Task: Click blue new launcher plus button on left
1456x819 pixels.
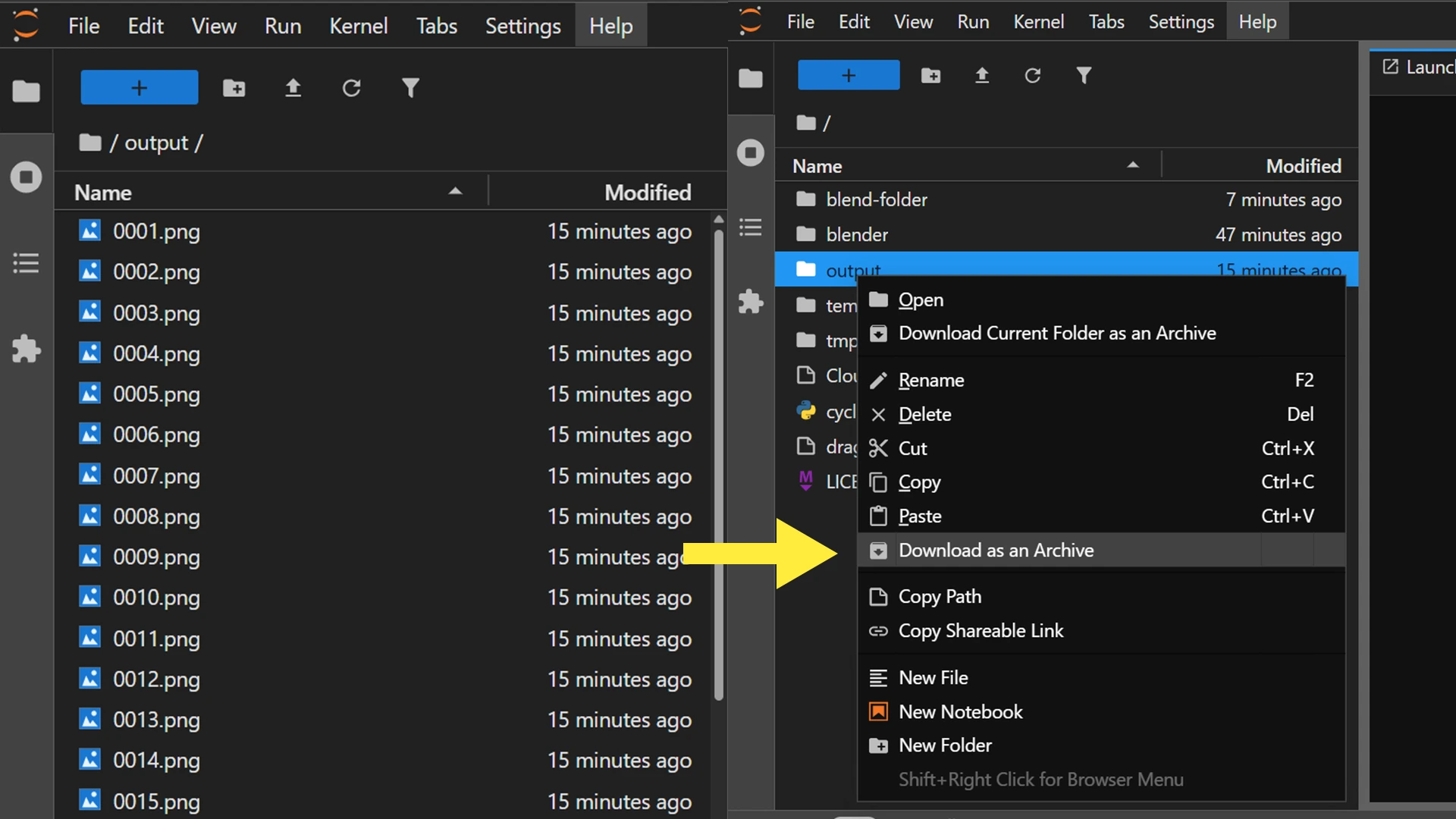Action: tap(140, 88)
